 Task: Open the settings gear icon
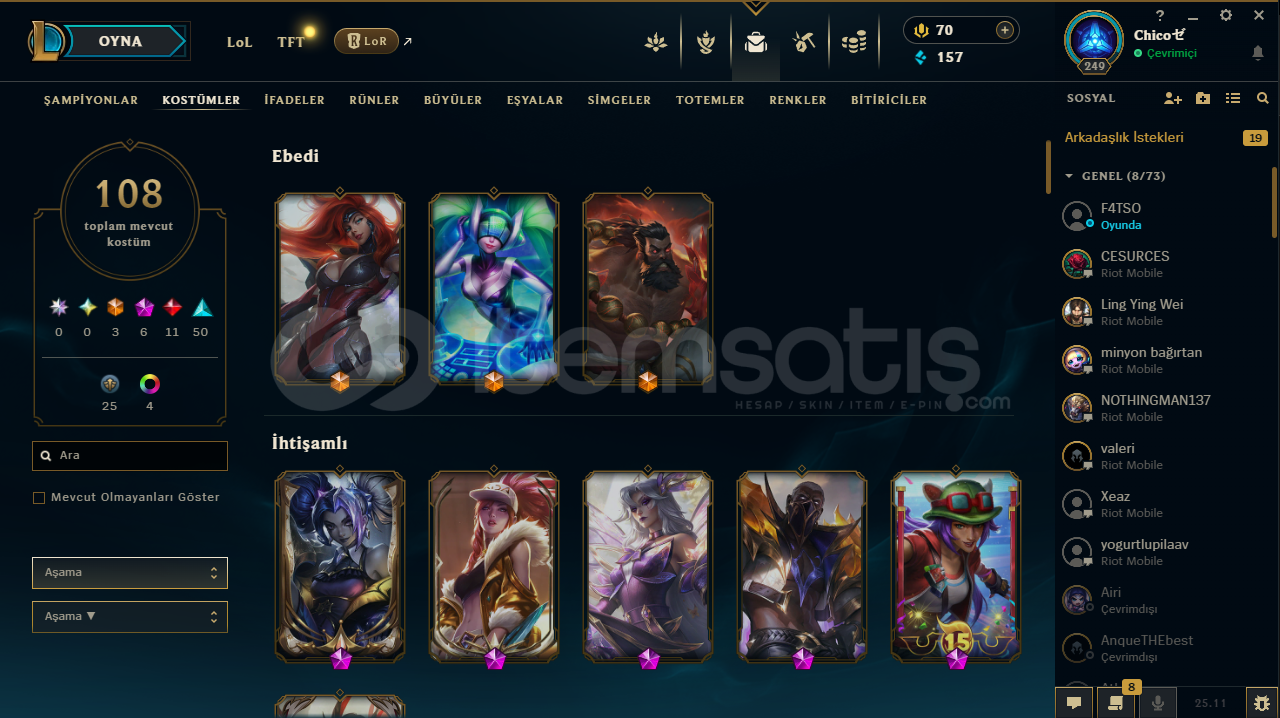[x=1226, y=15]
